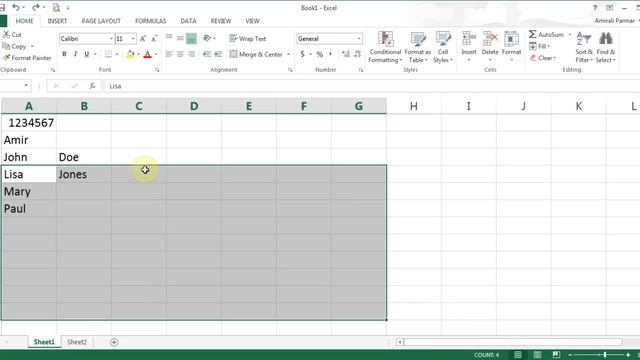This screenshot has width=640, height=360.
Task: Align text left in the cell
Action: click(x=169, y=54)
